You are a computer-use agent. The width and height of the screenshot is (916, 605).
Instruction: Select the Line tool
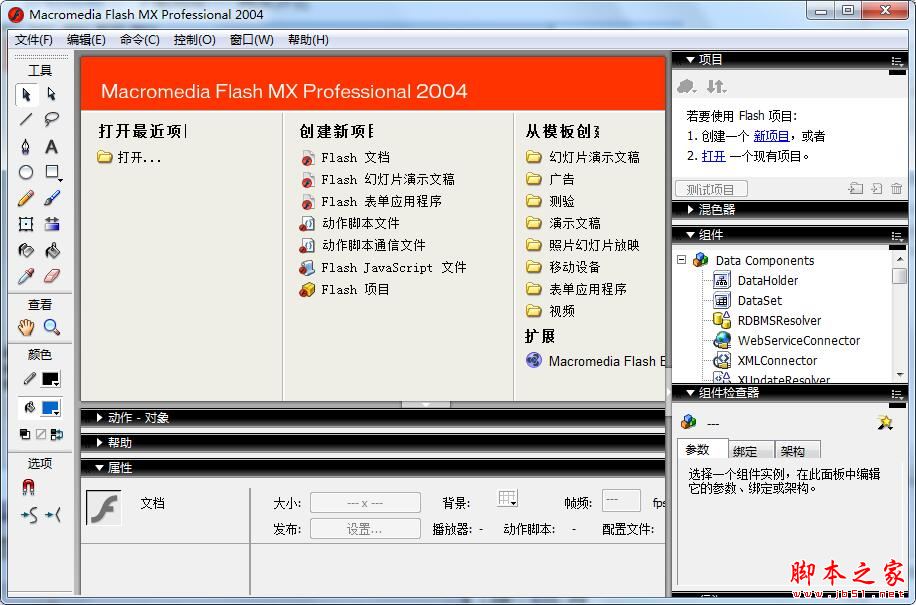[x=26, y=120]
